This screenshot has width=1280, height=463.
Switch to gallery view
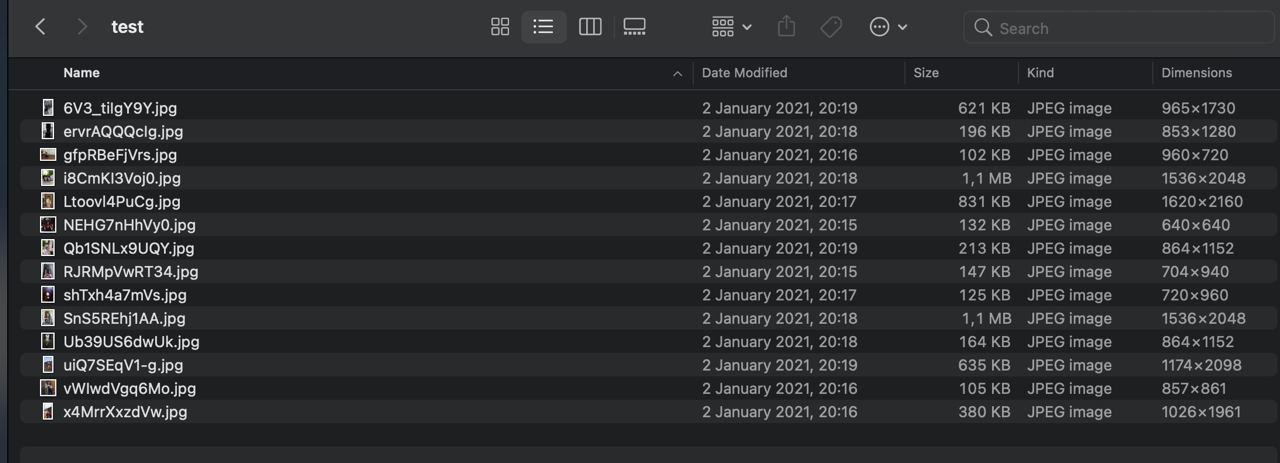[634, 27]
